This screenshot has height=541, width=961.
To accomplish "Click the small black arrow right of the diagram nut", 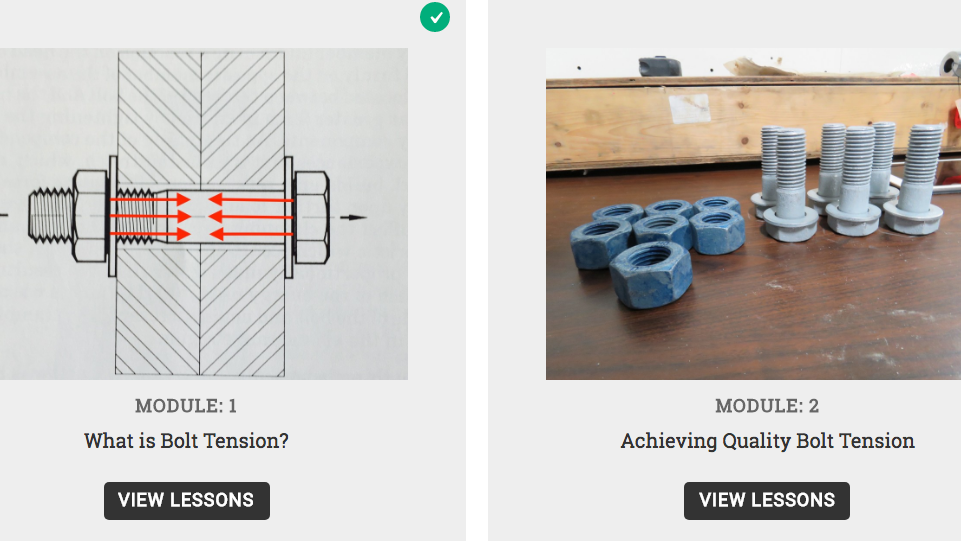I will (x=353, y=217).
